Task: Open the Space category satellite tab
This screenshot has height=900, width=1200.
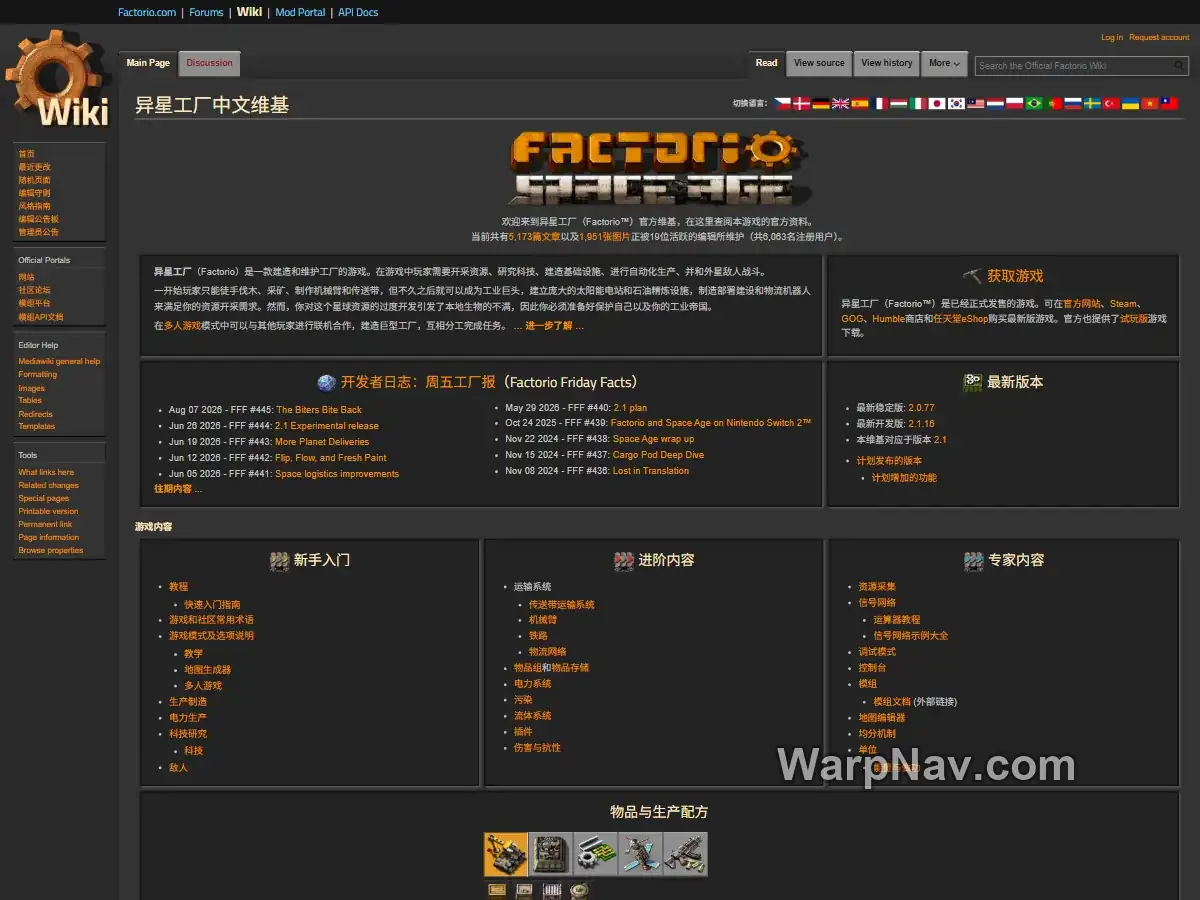Action: 641,854
